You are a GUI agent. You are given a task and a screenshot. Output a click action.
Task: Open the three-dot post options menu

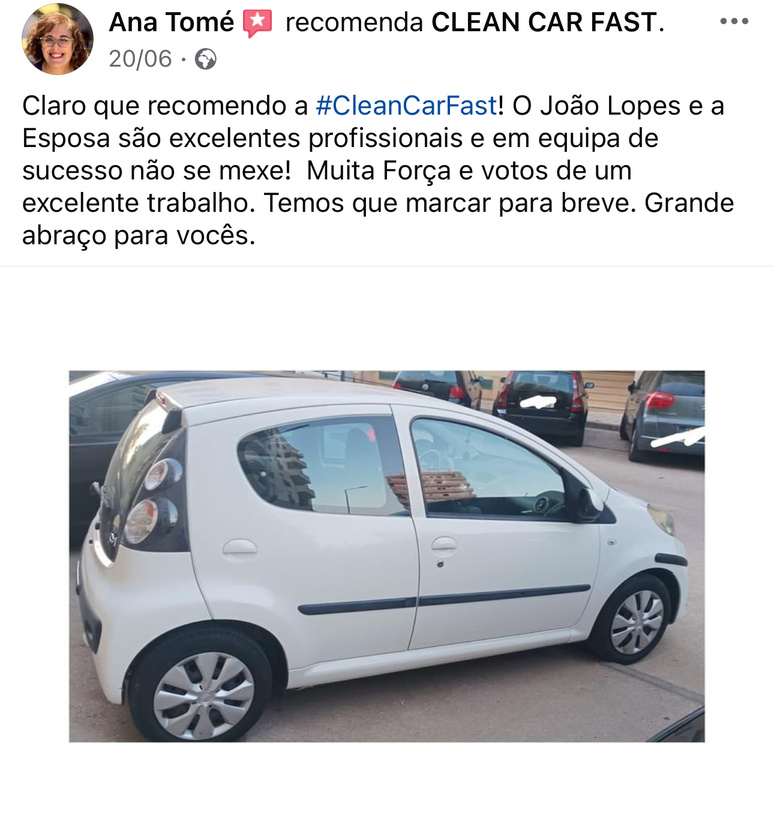734,21
